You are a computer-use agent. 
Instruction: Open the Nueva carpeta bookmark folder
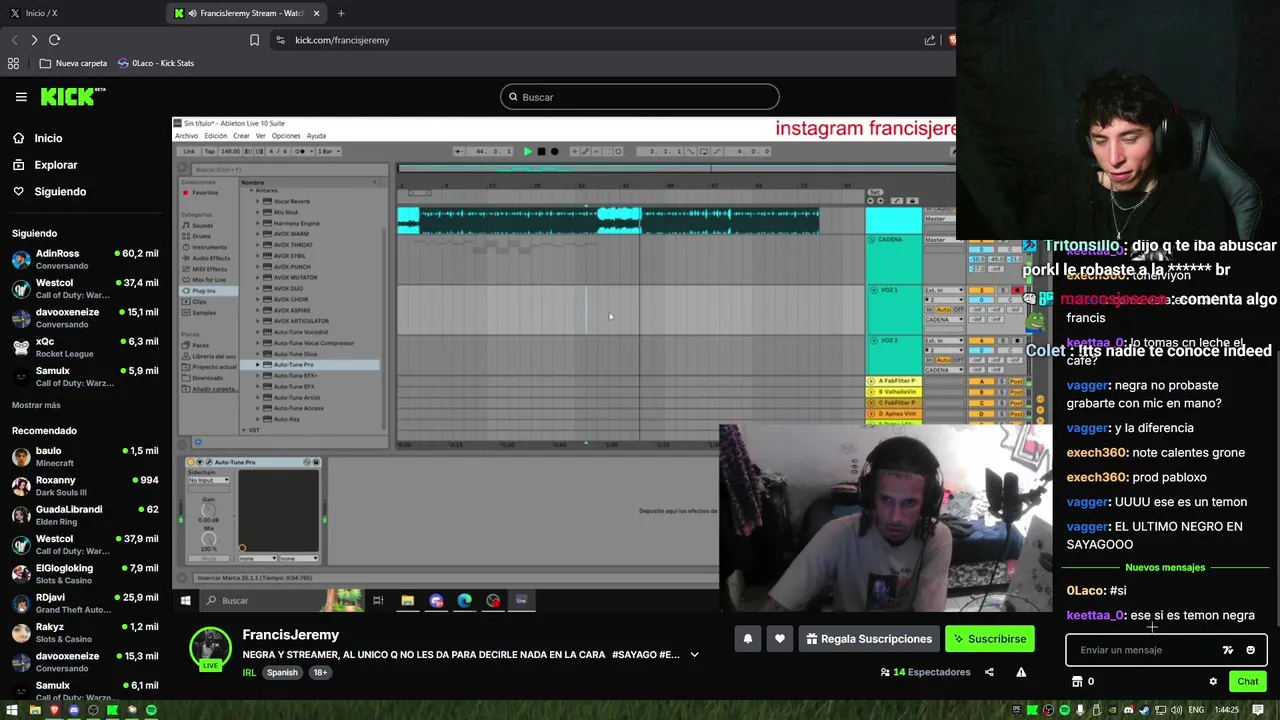coord(73,63)
